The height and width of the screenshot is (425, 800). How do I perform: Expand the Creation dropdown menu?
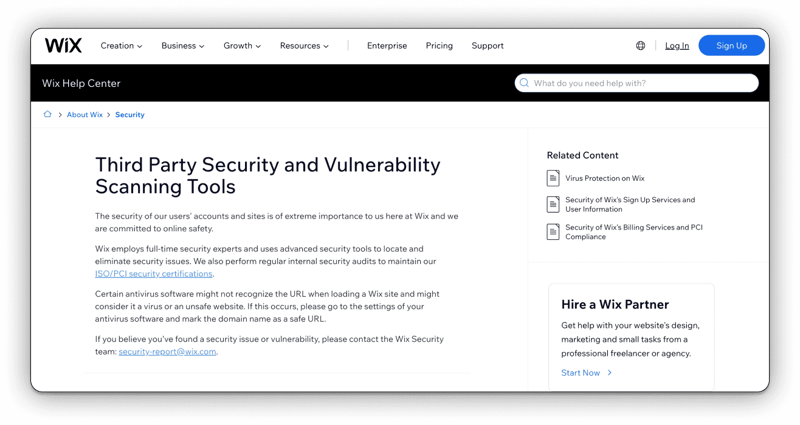[121, 45]
